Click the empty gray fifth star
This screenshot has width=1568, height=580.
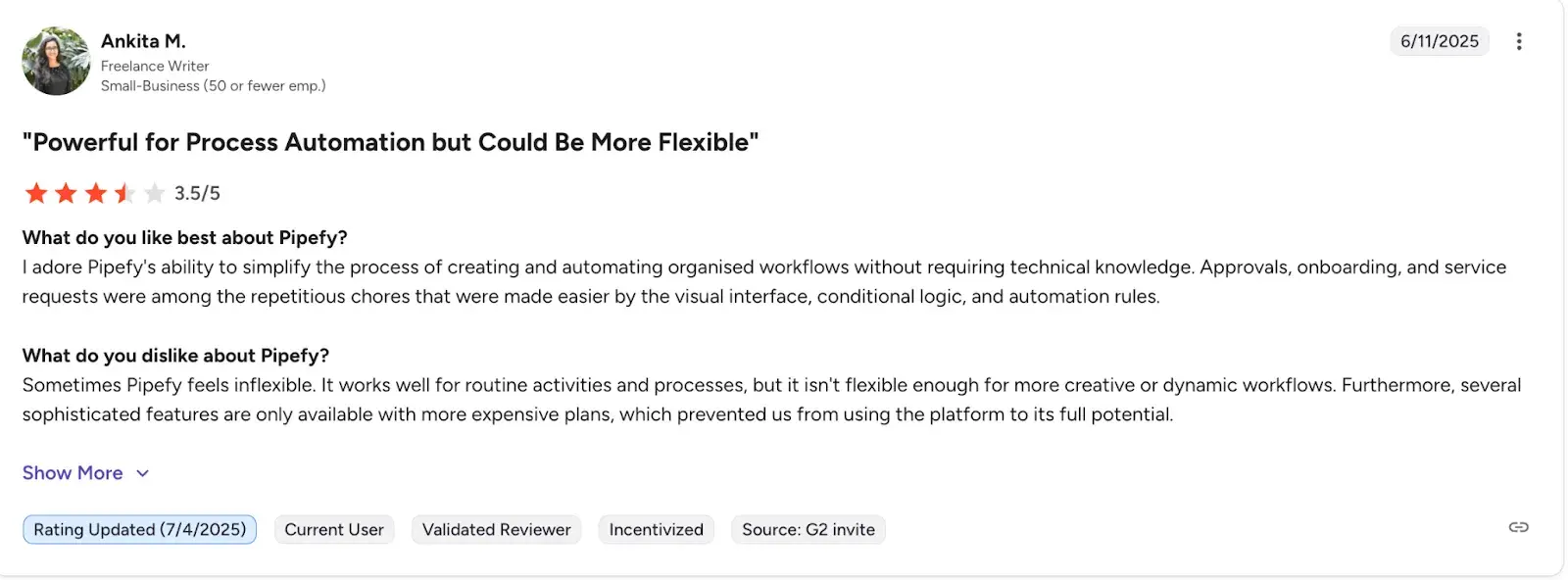click(x=154, y=193)
